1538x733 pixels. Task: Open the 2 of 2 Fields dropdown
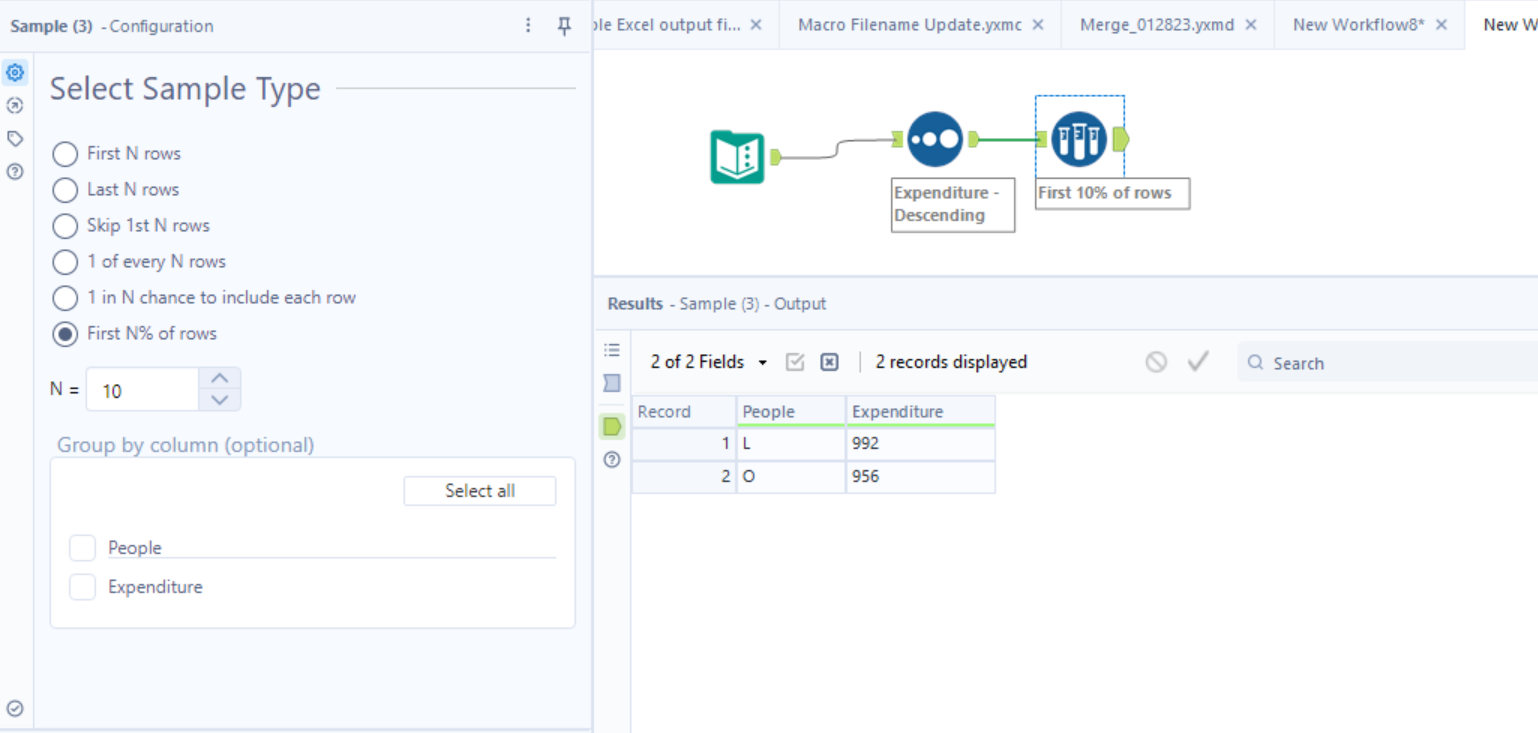(x=707, y=362)
